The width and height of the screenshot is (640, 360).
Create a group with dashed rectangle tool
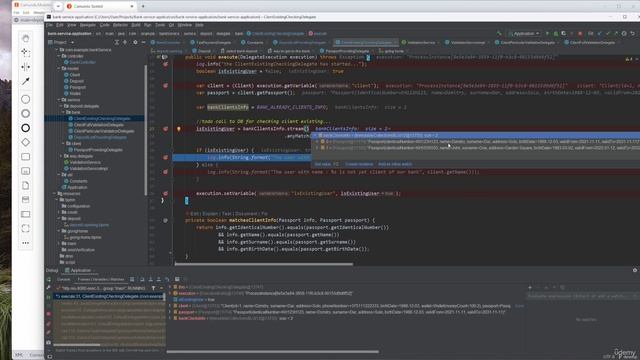click(x=26, y=229)
